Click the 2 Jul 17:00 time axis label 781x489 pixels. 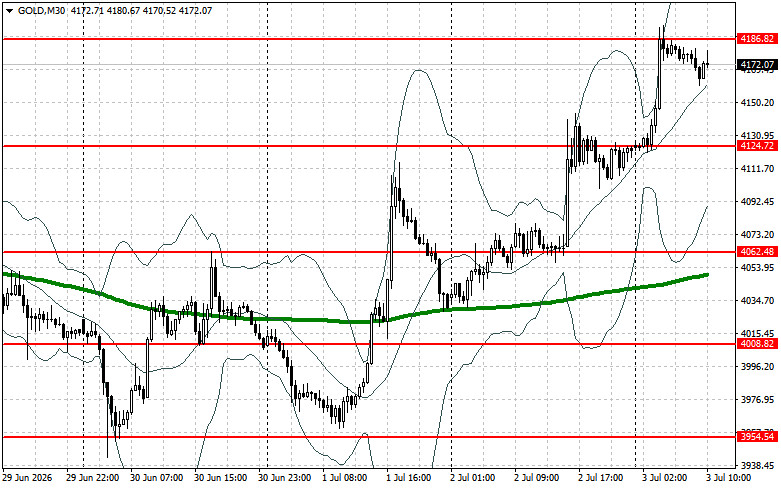tap(600, 478)
